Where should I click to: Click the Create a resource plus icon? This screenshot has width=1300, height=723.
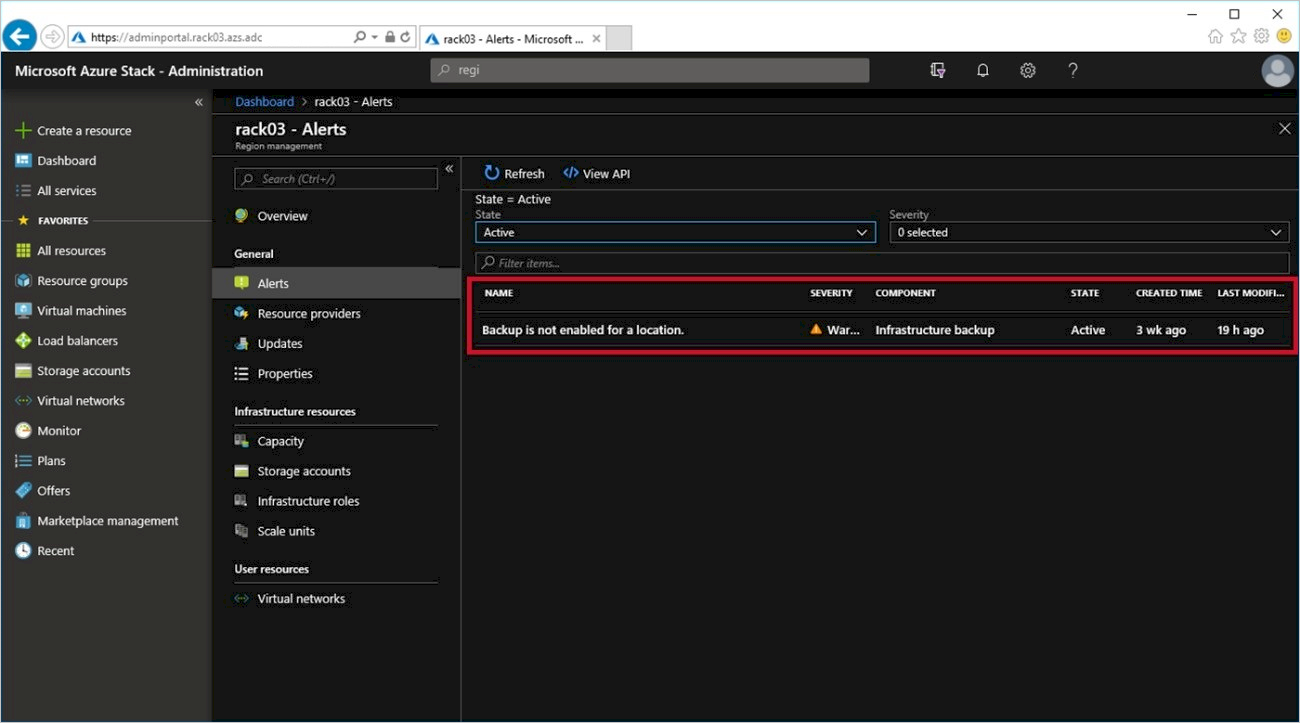[x=23, y=131]
